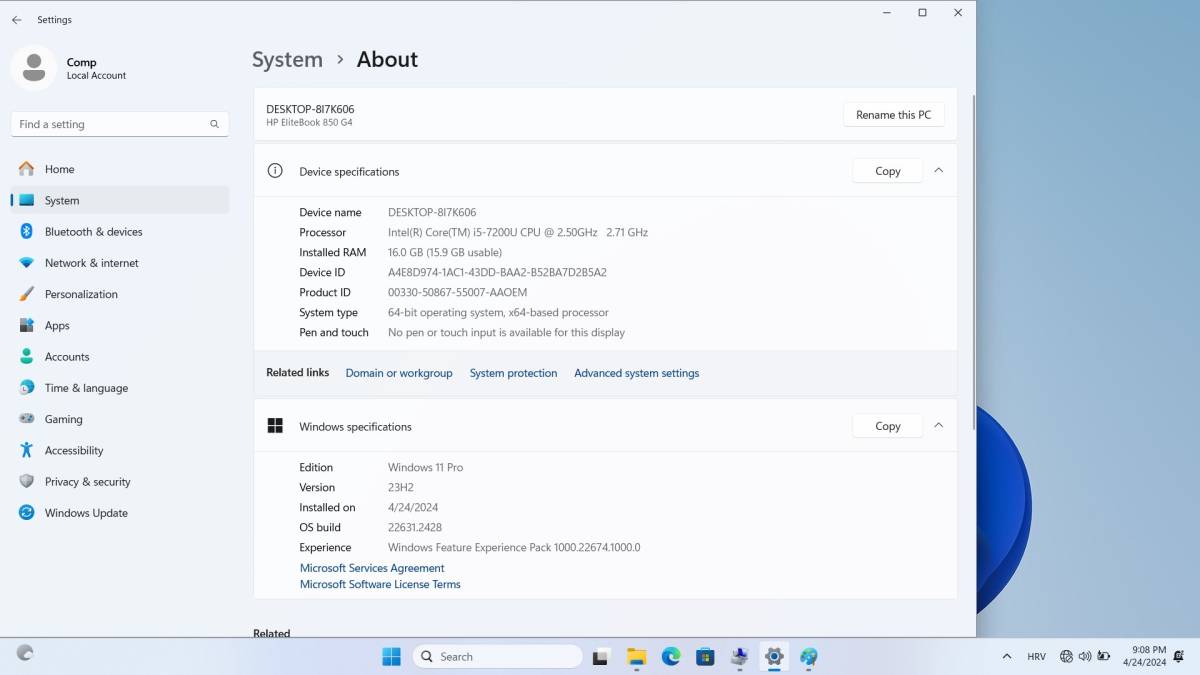Image resolution: width=1200 pixels, height=675 pixels.
Task: Click the Comp user account avatar
Action: tap(33, 68)
